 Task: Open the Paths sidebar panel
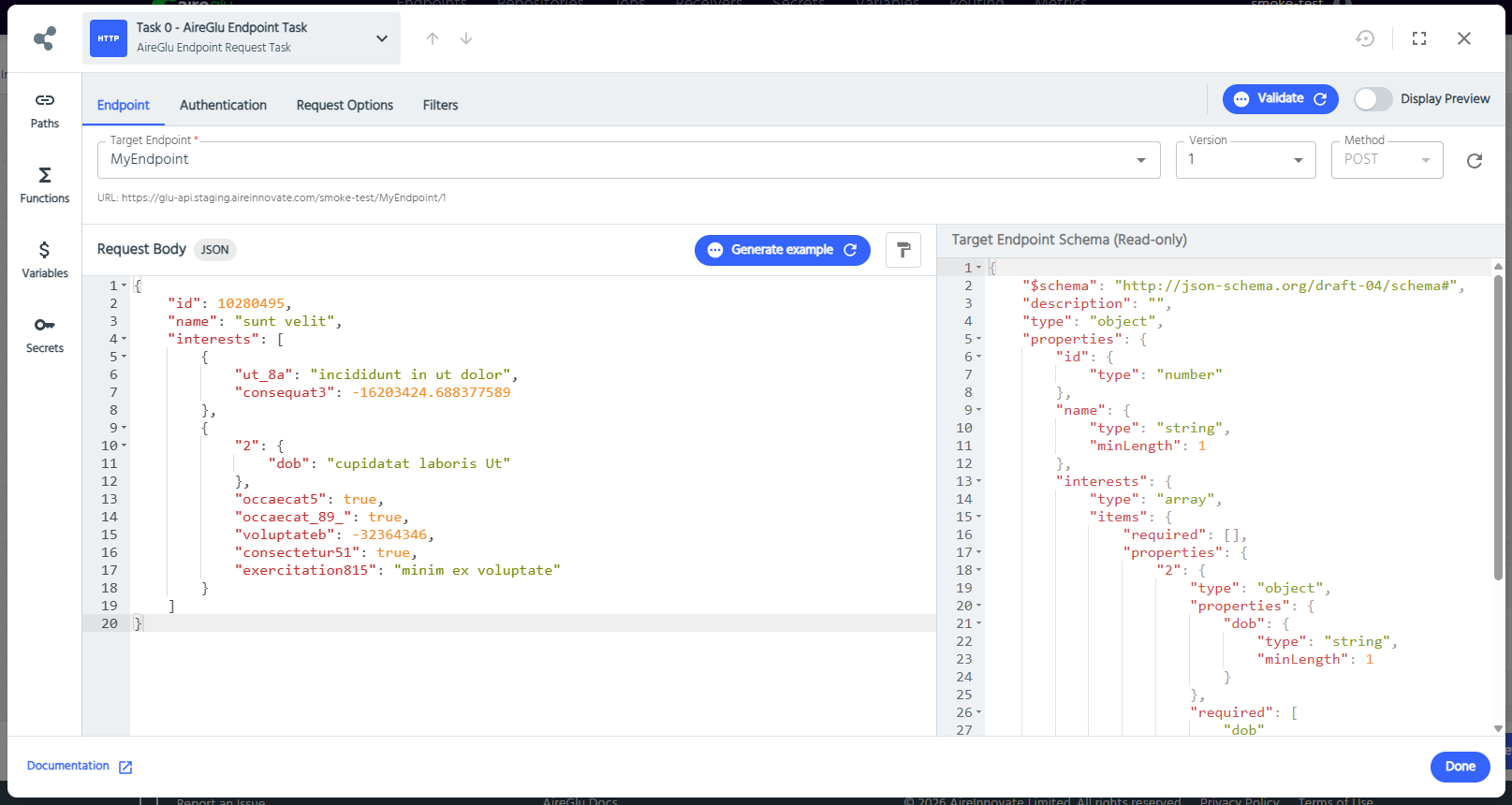tap(44, 110)
